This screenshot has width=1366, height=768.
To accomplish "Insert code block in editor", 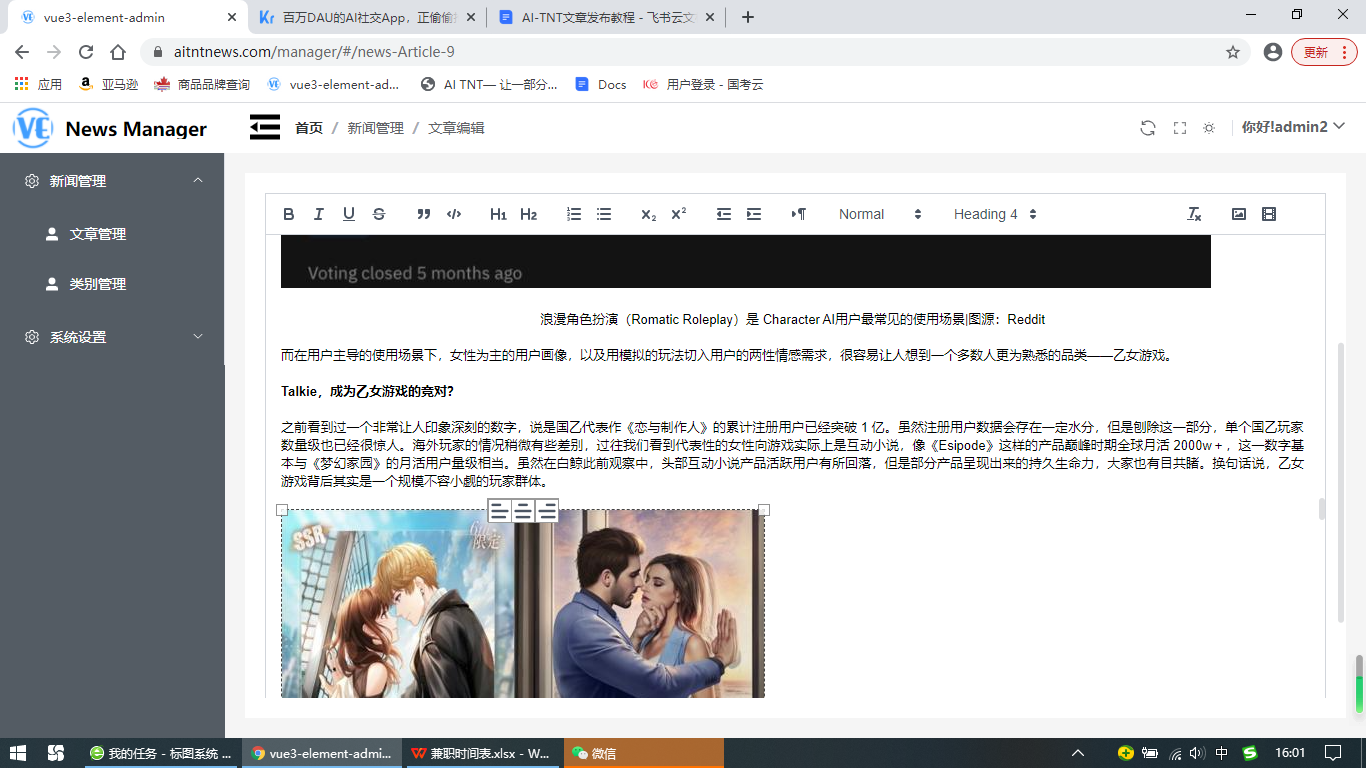I will point(454,214).
